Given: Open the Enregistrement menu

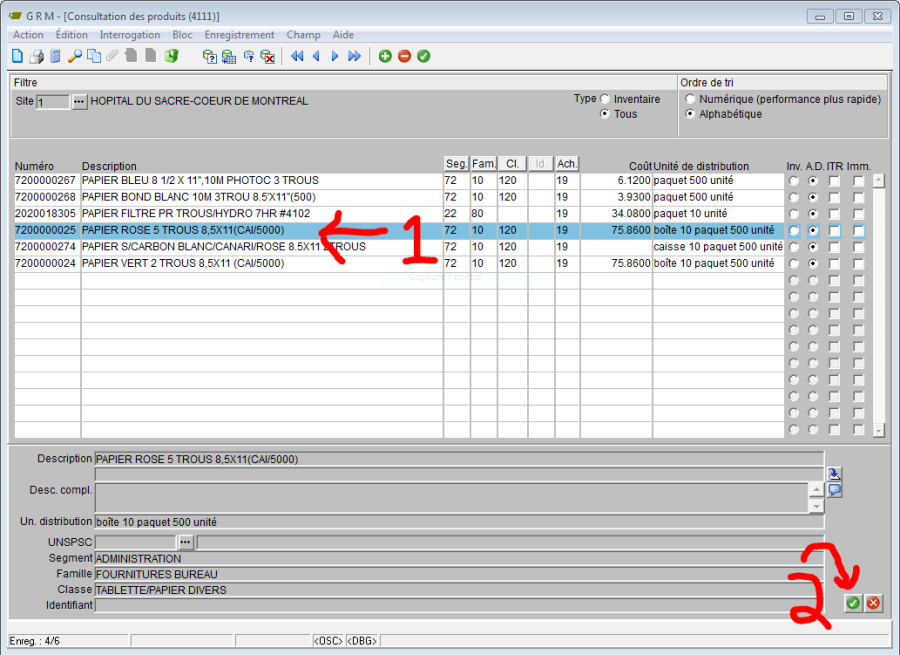Looking at the screenshot, I should point(239,35).
